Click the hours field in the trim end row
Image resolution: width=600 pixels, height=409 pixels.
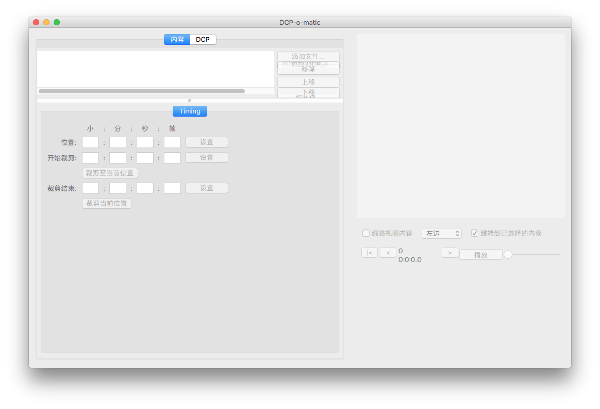pos(91,188)
